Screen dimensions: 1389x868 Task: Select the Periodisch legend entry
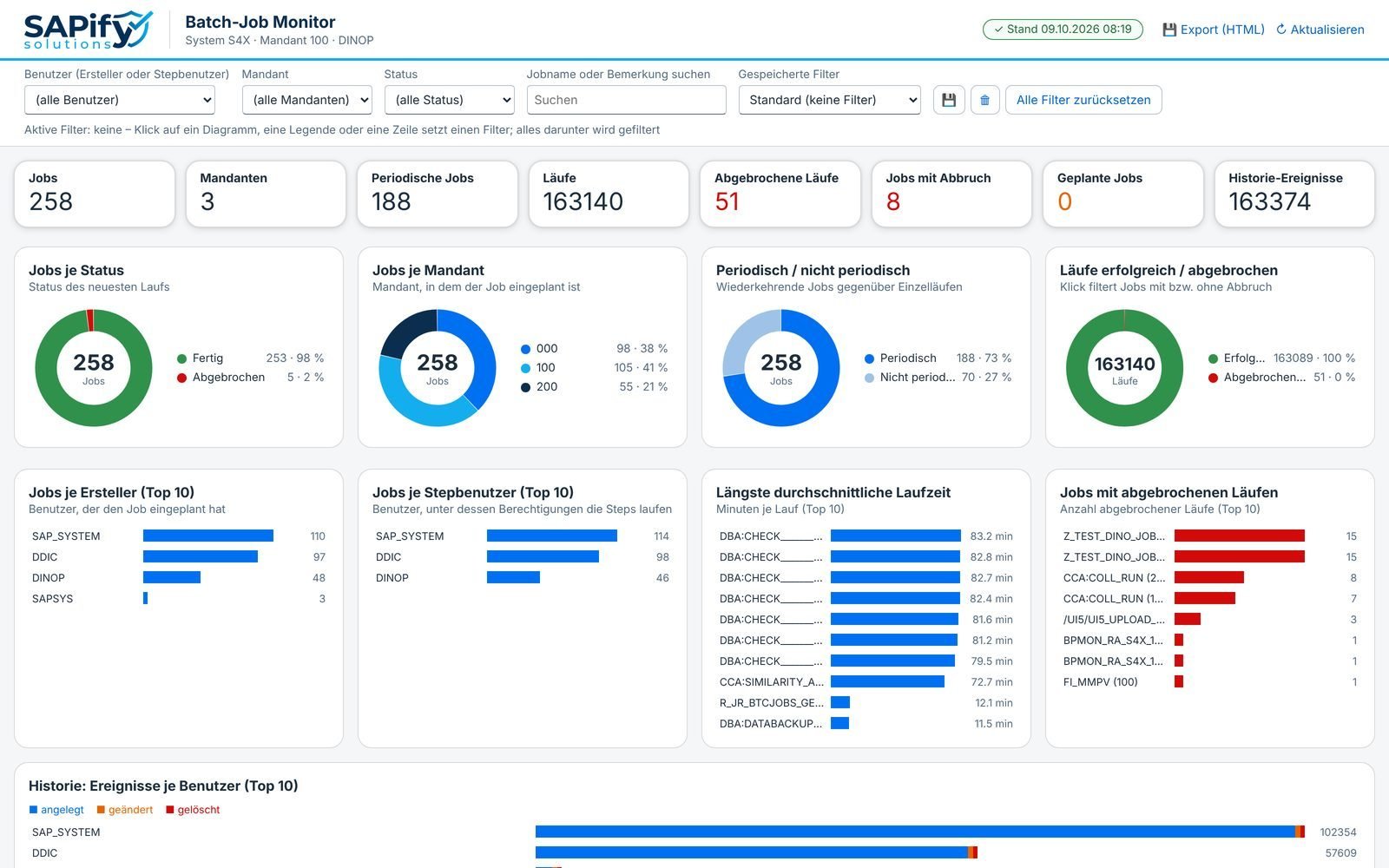(x=938, y=358)
